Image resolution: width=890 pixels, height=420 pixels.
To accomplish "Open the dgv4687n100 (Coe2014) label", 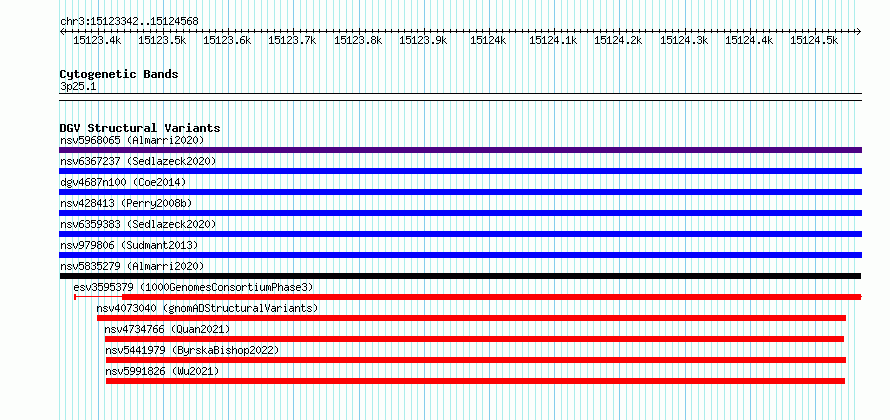I will [123, 182].
